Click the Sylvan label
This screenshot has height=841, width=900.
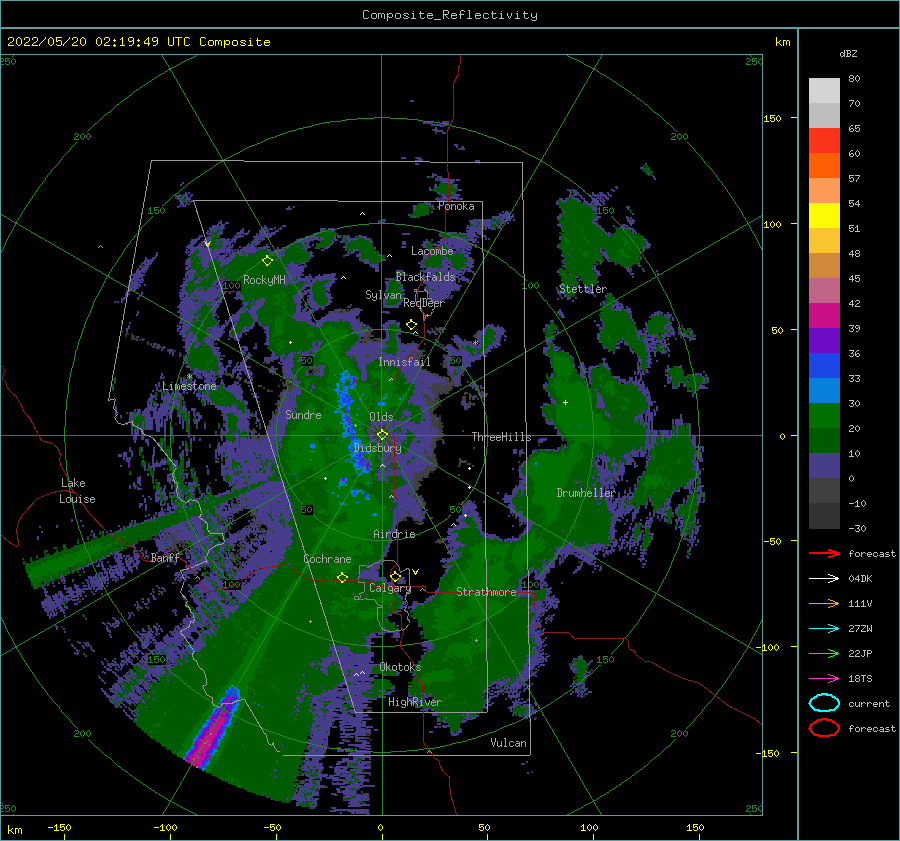(383, 295)
